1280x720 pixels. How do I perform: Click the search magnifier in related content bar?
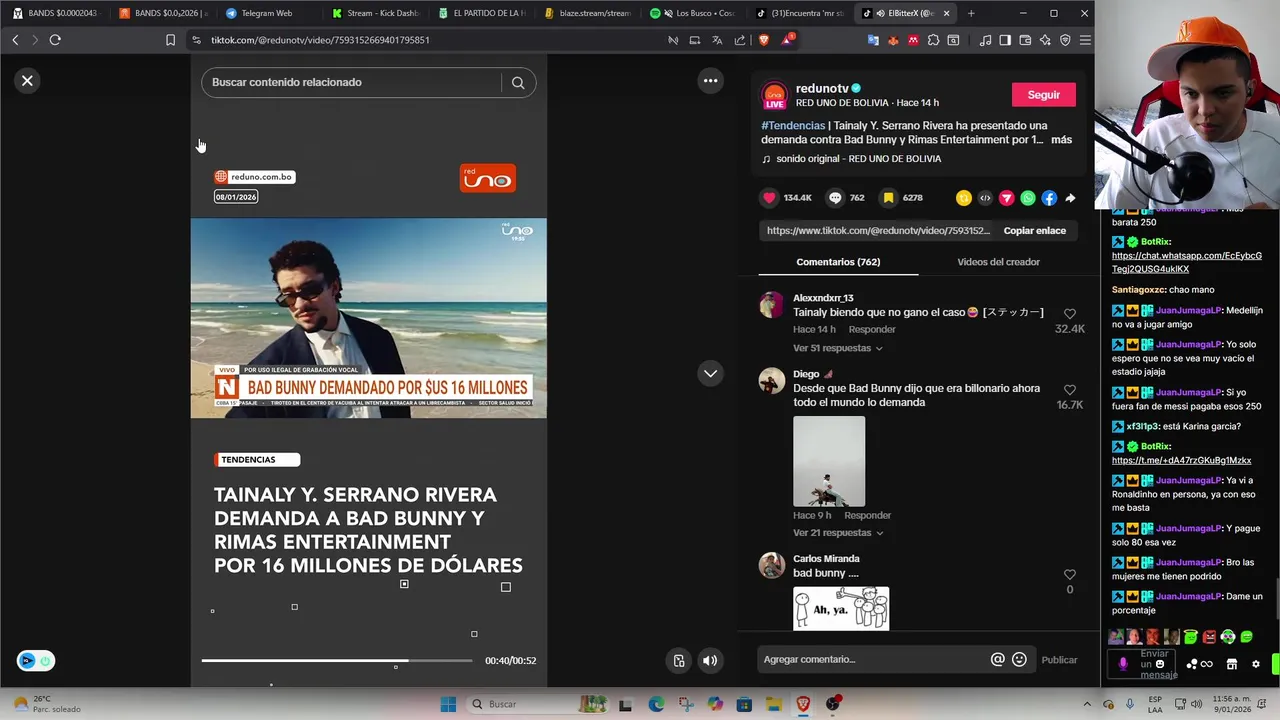click(x=518, y=83)
